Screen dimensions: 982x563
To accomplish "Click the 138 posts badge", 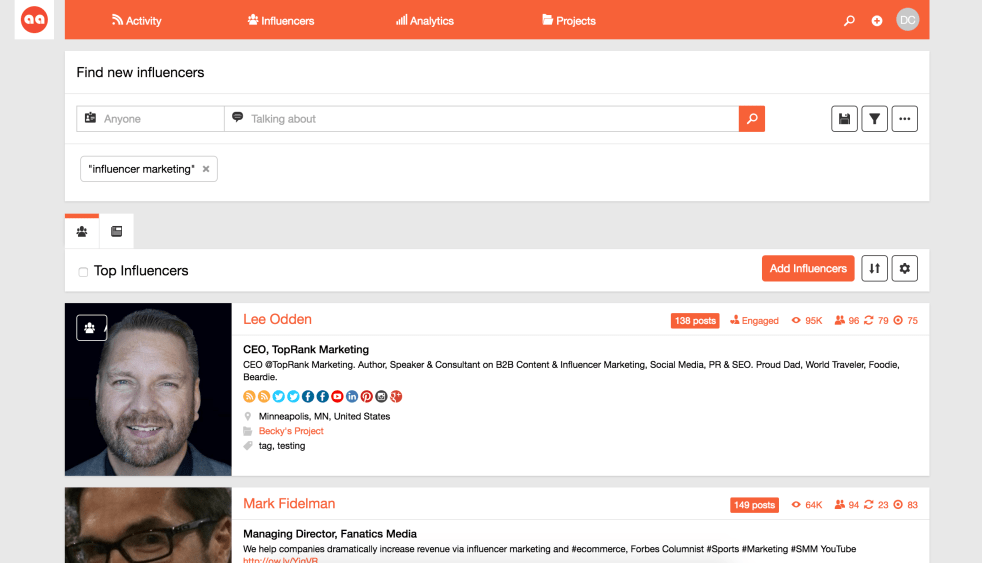I will [x=695, y=321].
